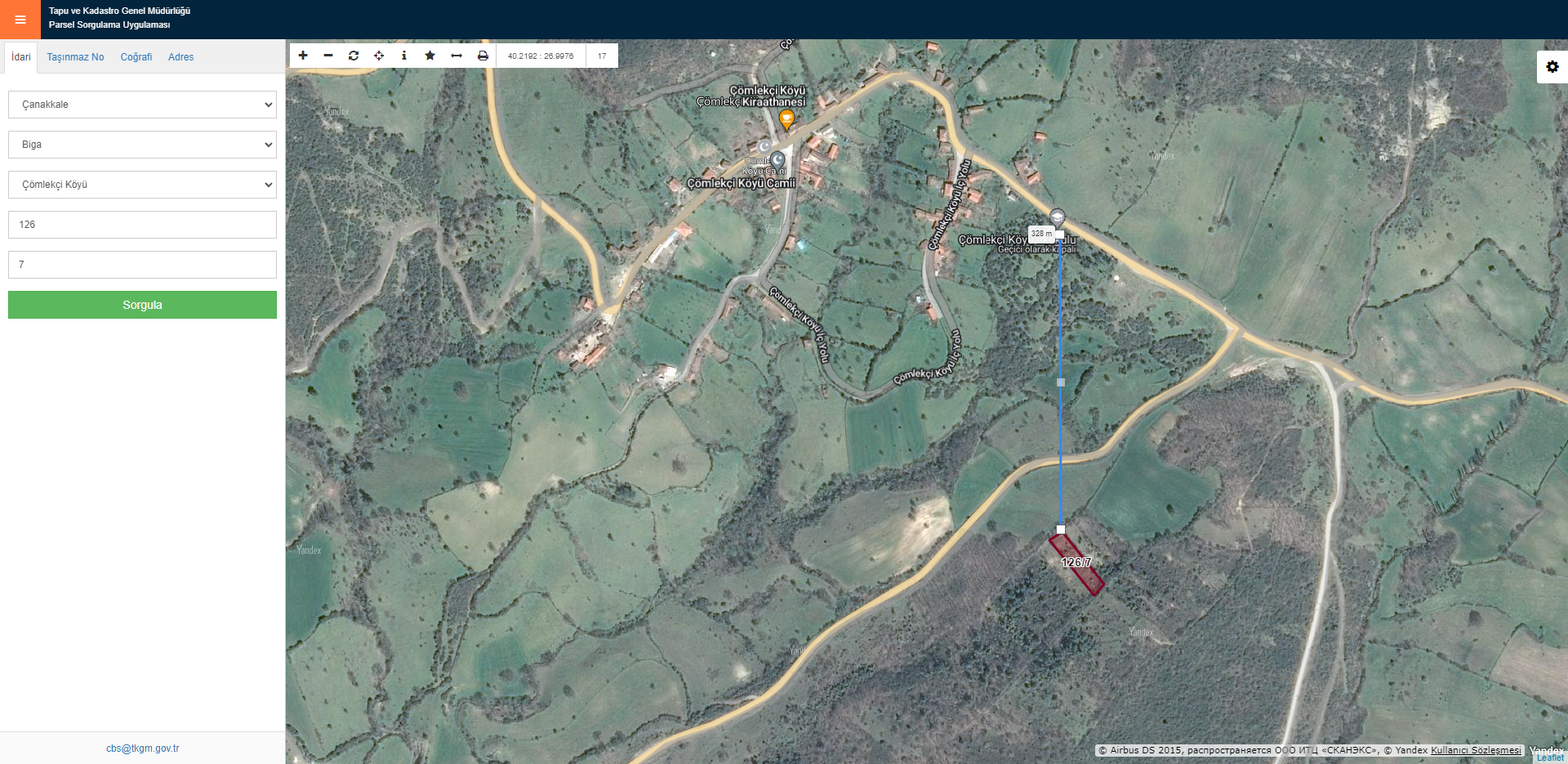Toggle the hamburger sidebar menu
The image size is (1568, 764).
pyautogui.click(x=20, y=20)
